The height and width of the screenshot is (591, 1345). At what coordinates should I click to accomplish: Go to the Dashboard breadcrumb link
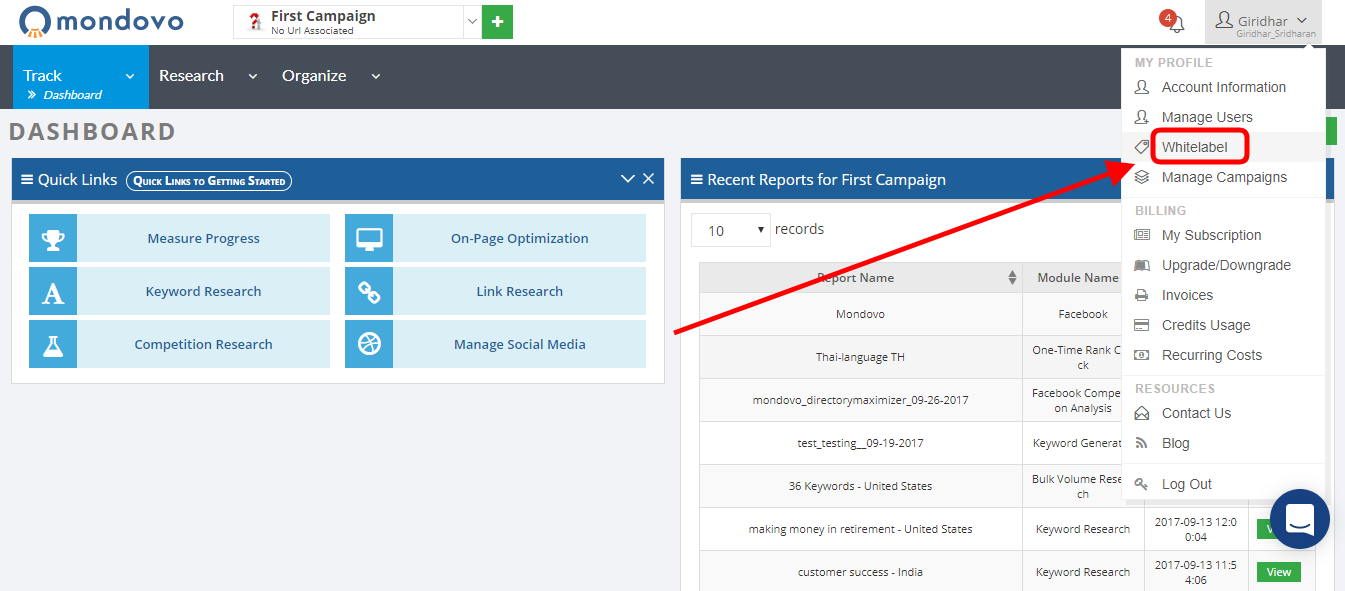[72, 95]
